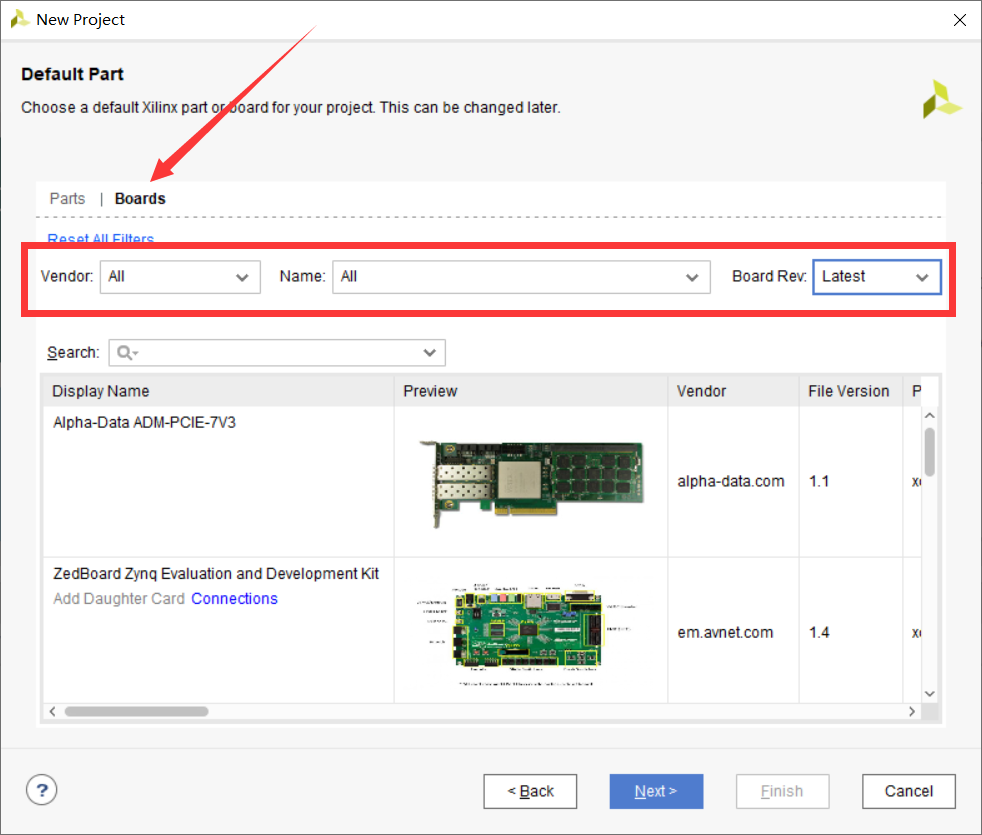The image size is (982, 835).
Task: Click vertical scrollbar up arrow
Action: pos(929,416)
